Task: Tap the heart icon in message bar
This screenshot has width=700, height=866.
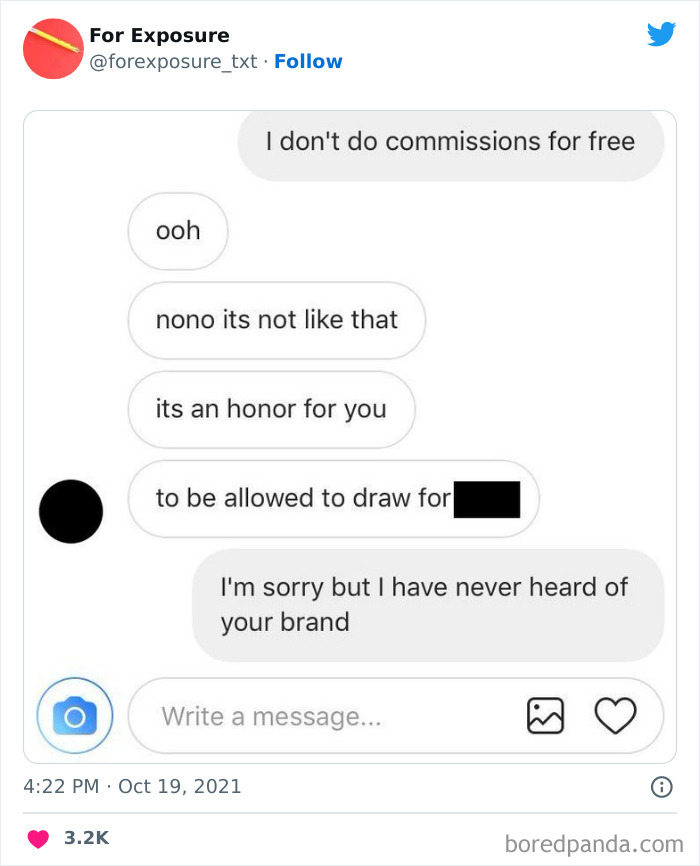Action: [x=615, y=716]
